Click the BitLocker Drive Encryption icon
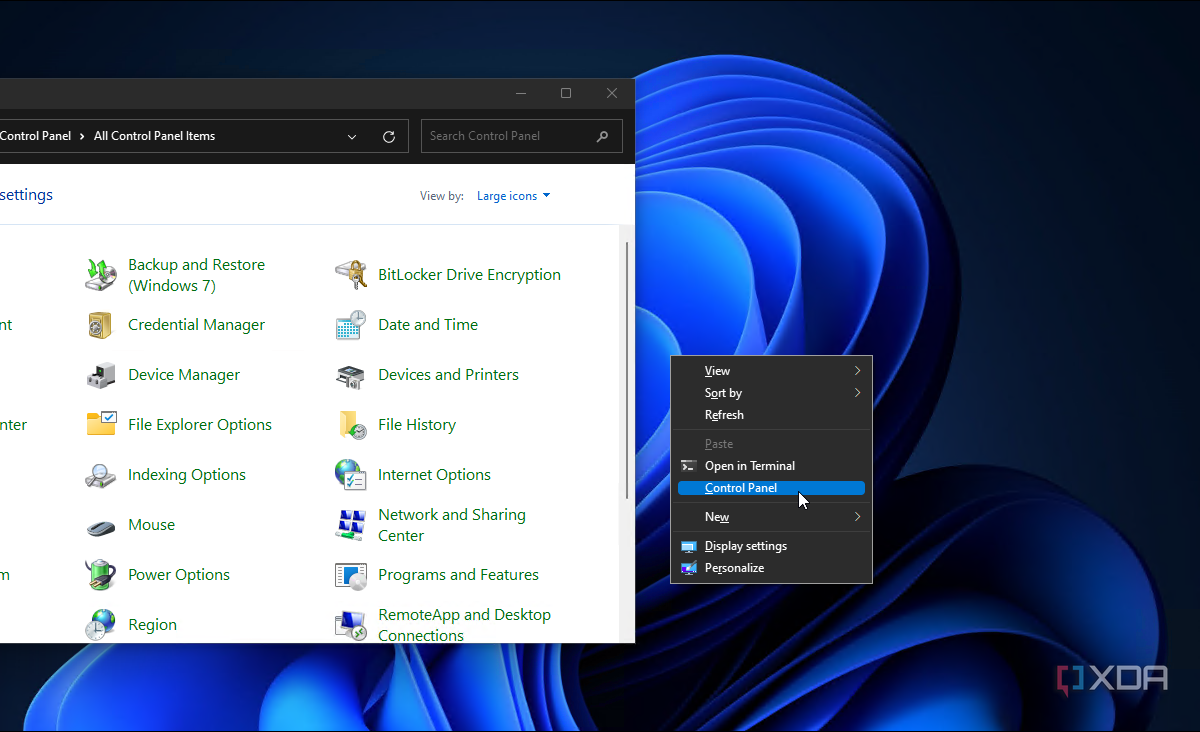The height and width of the screenshot is (732, 1200). [351, 275]
